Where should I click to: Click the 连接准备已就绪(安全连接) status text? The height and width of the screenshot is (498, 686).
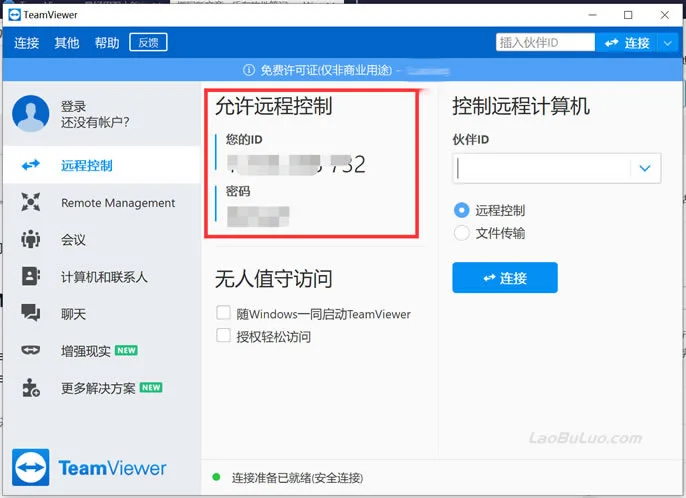pos(298,477)
